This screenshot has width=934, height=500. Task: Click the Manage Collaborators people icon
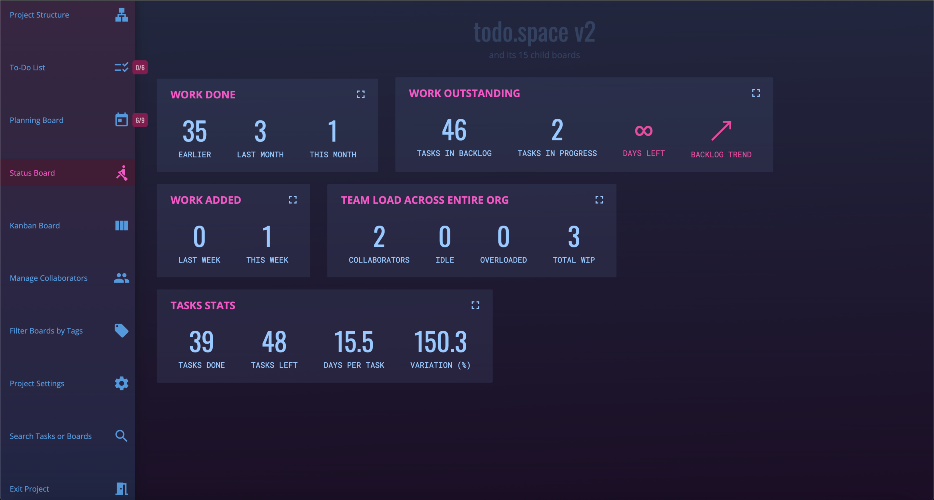pos(122,278)
